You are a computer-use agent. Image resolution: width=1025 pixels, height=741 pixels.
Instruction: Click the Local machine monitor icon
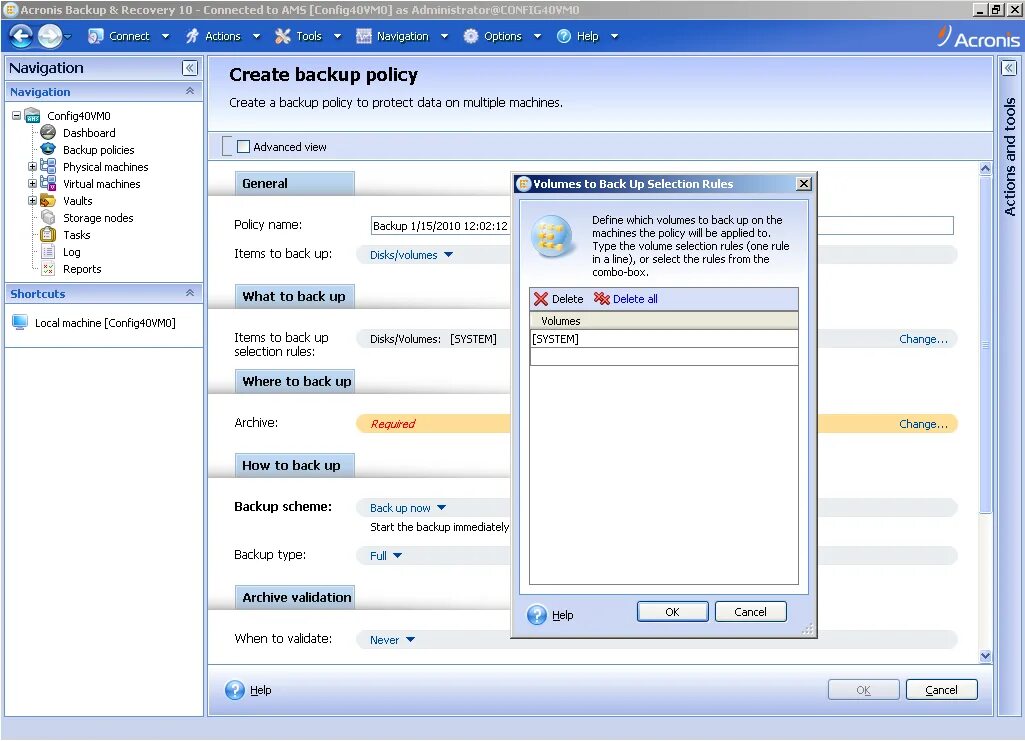tap(20, 323)
